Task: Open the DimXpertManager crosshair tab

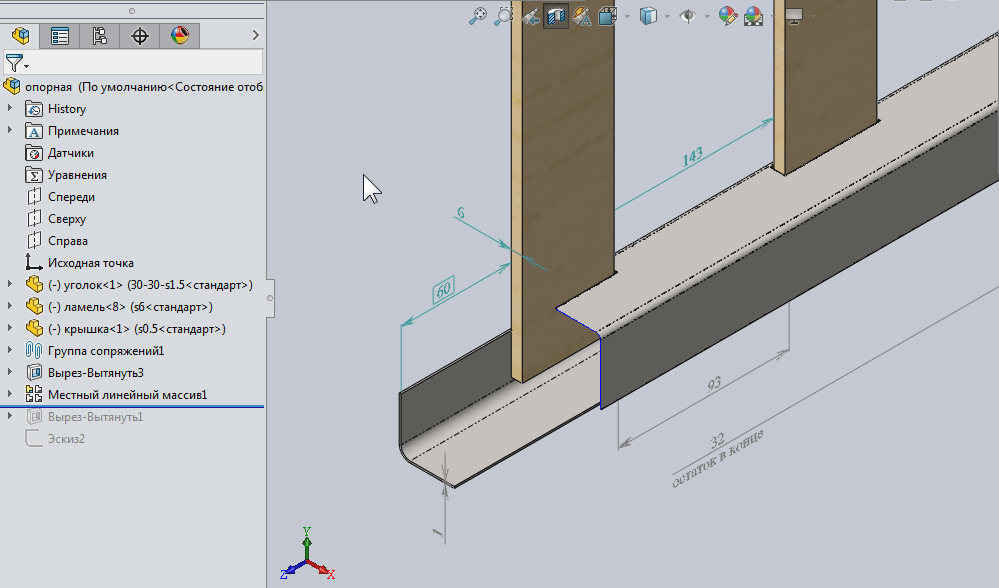Action: click(140, 36)
